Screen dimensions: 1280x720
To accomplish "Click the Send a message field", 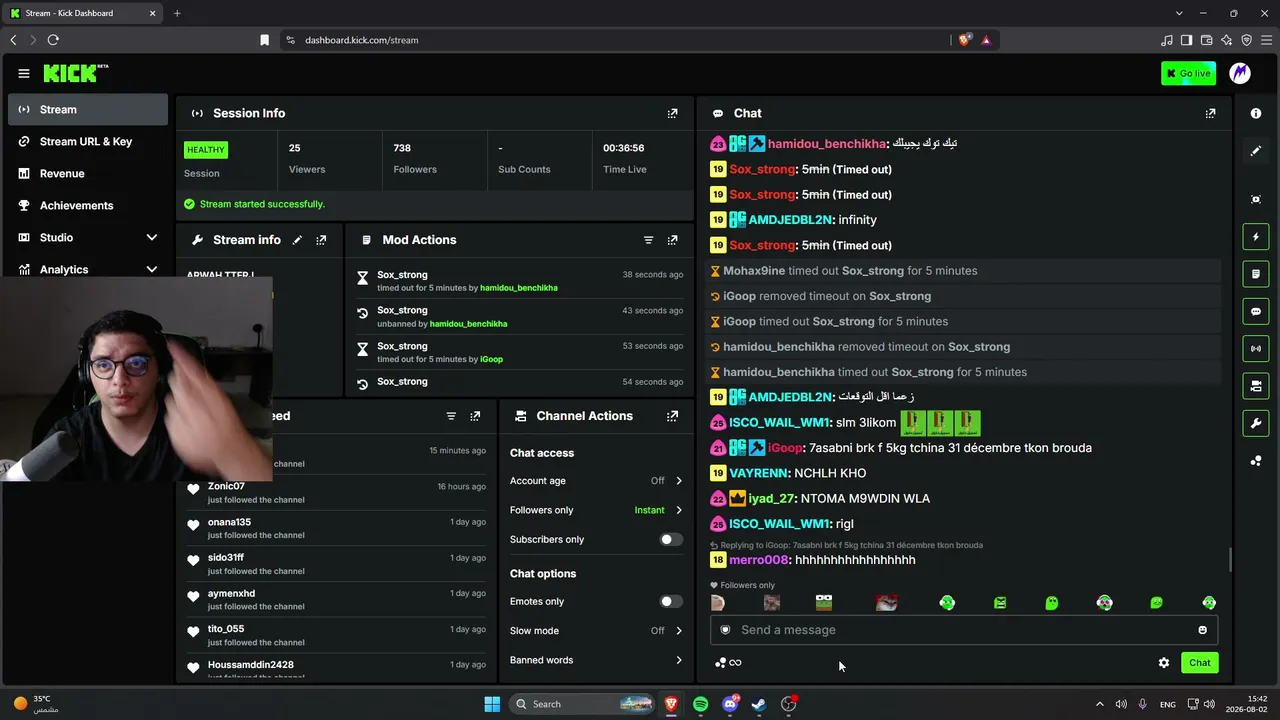I will [964, 630].
